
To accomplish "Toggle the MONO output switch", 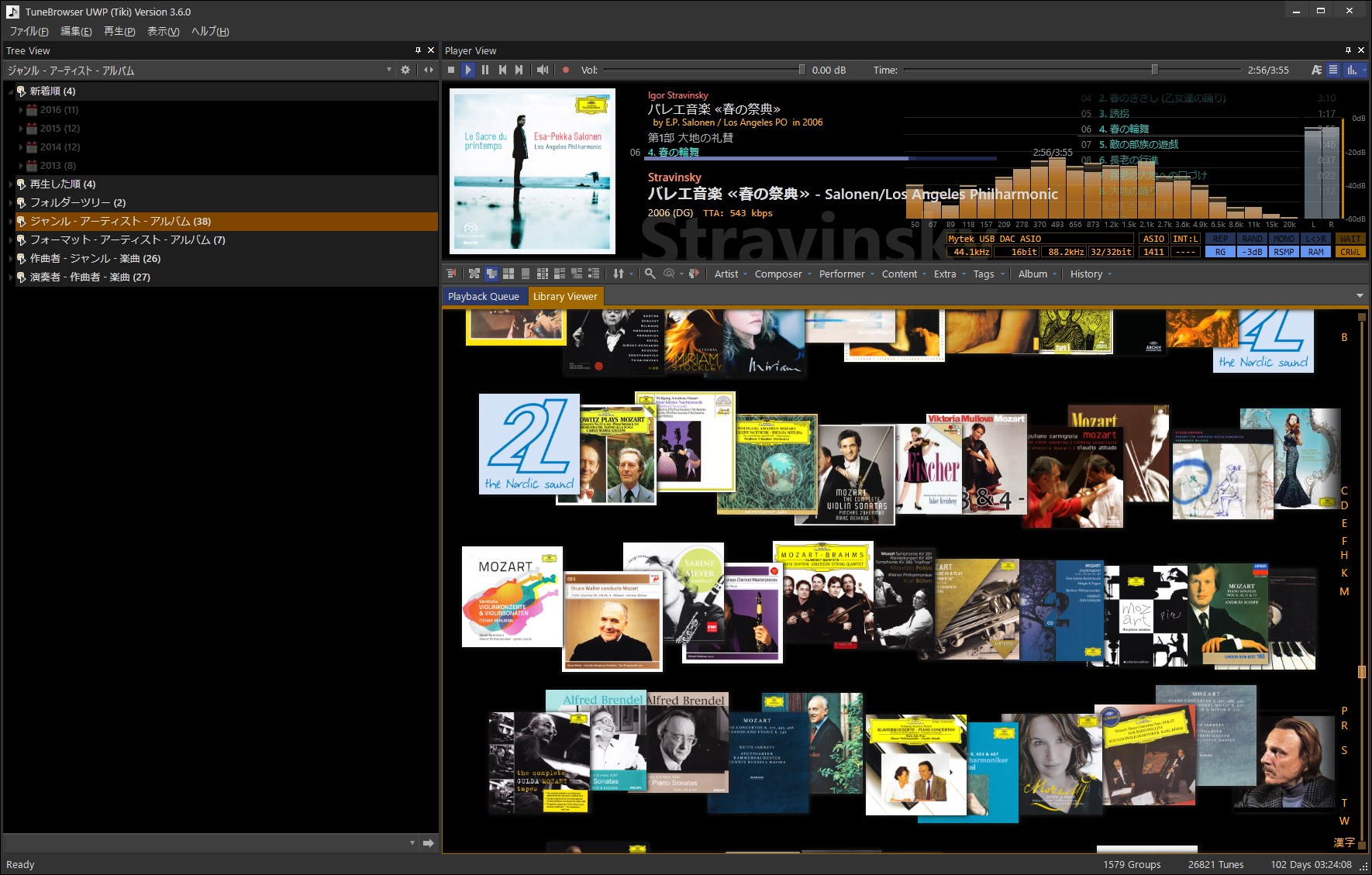I will pos(1284,239).
